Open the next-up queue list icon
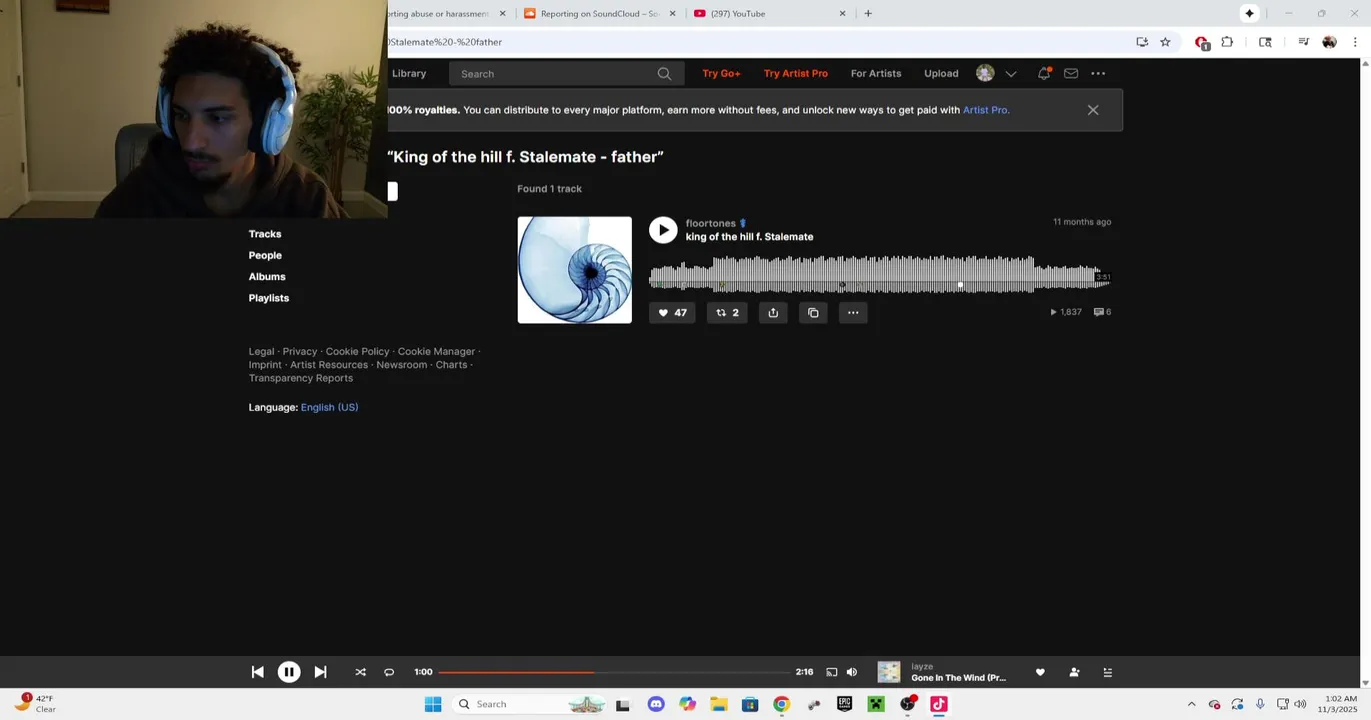Image resolution: width=1371 pixels, height=720 pixels. click(1107, 672)
